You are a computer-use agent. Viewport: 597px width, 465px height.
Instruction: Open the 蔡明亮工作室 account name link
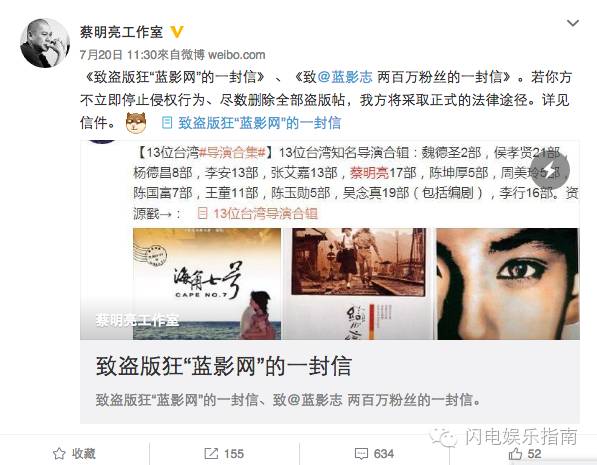(x=121, y=32)
